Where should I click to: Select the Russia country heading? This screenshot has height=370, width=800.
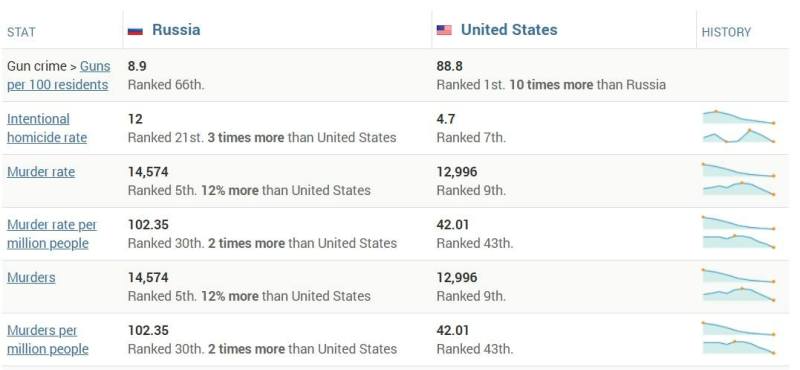pos(176,30)
